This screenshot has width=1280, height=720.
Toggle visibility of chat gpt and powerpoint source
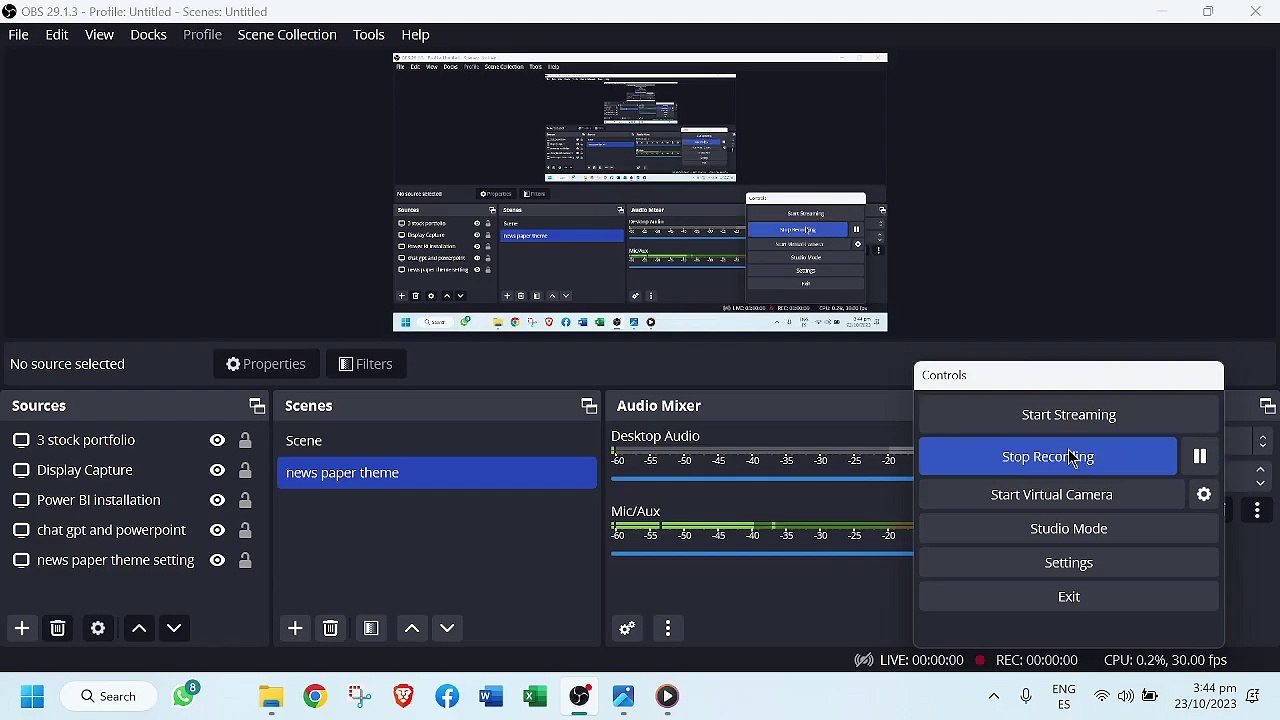pyautogui.click(x=217, y=530)
